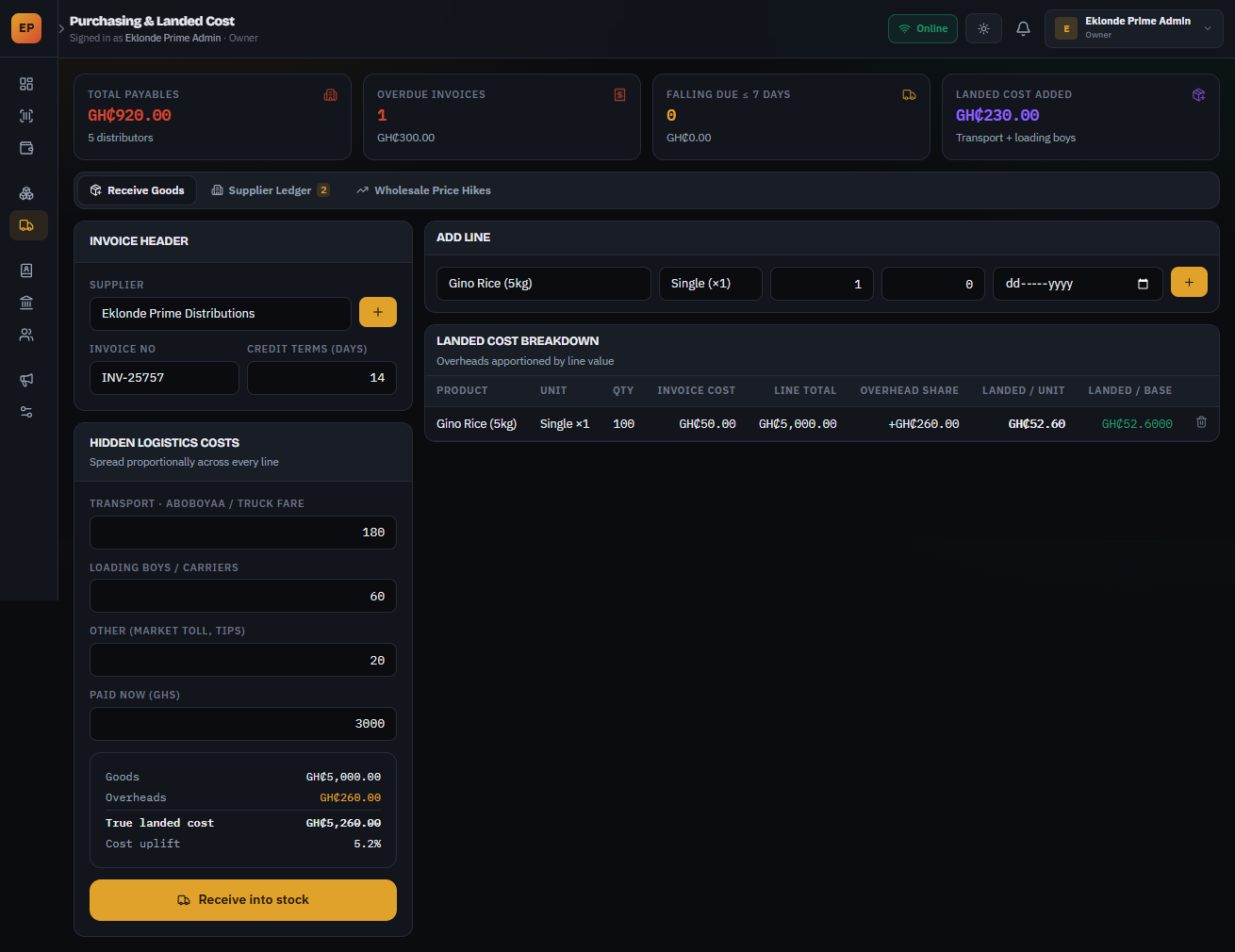Click the Credit Terms (Days) field
Viewport: 1235px width, 952px height.
tap(321, 378)
